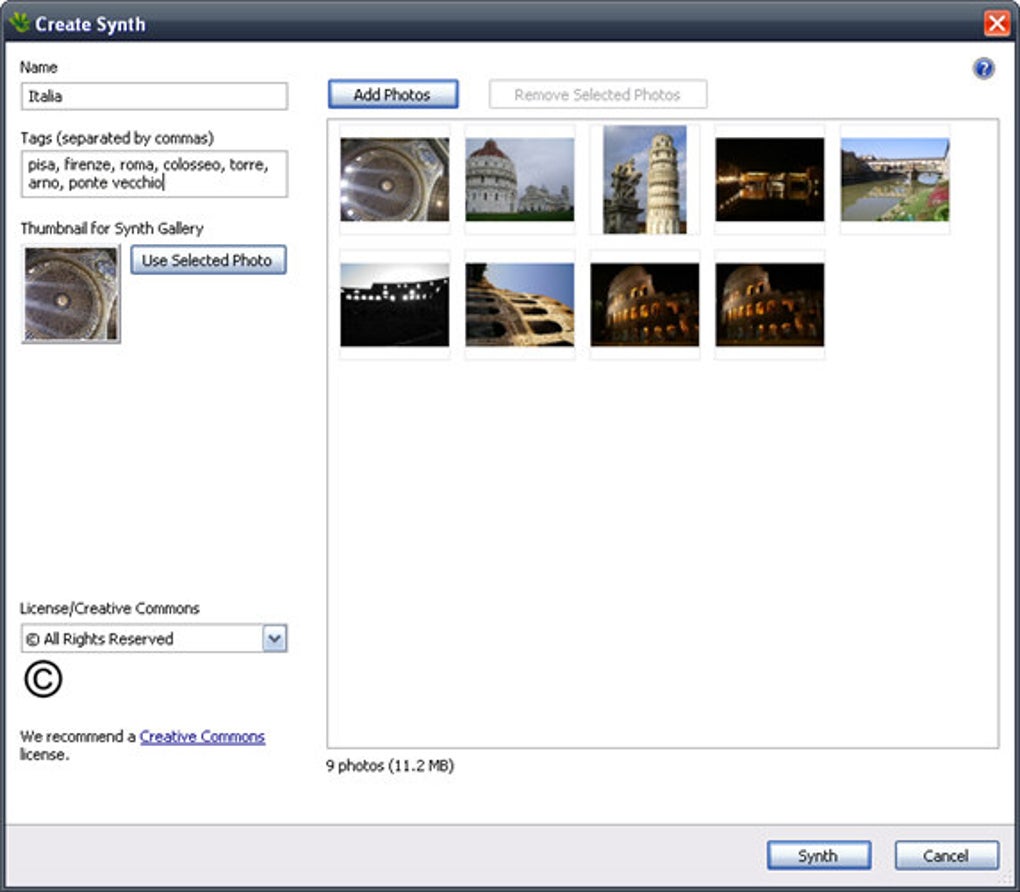Click the large copyright symbol icon

click(x=43, y=679)
